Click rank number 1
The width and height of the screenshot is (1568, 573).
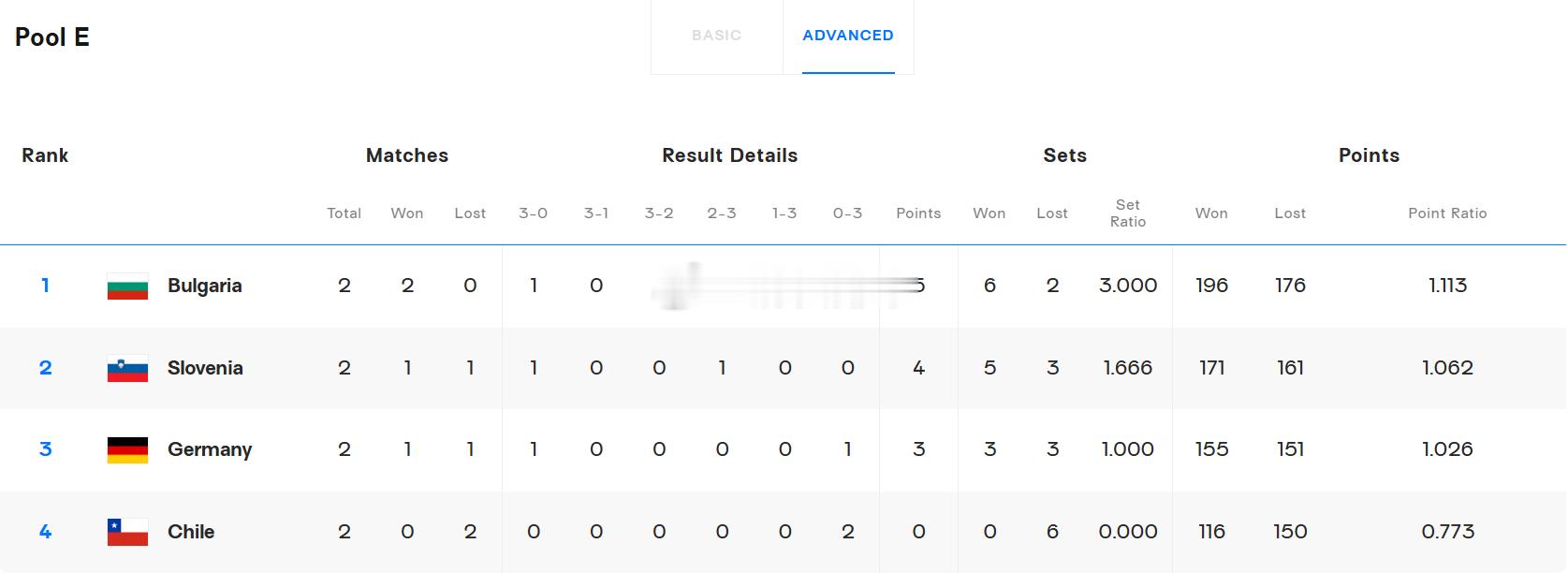45,286
